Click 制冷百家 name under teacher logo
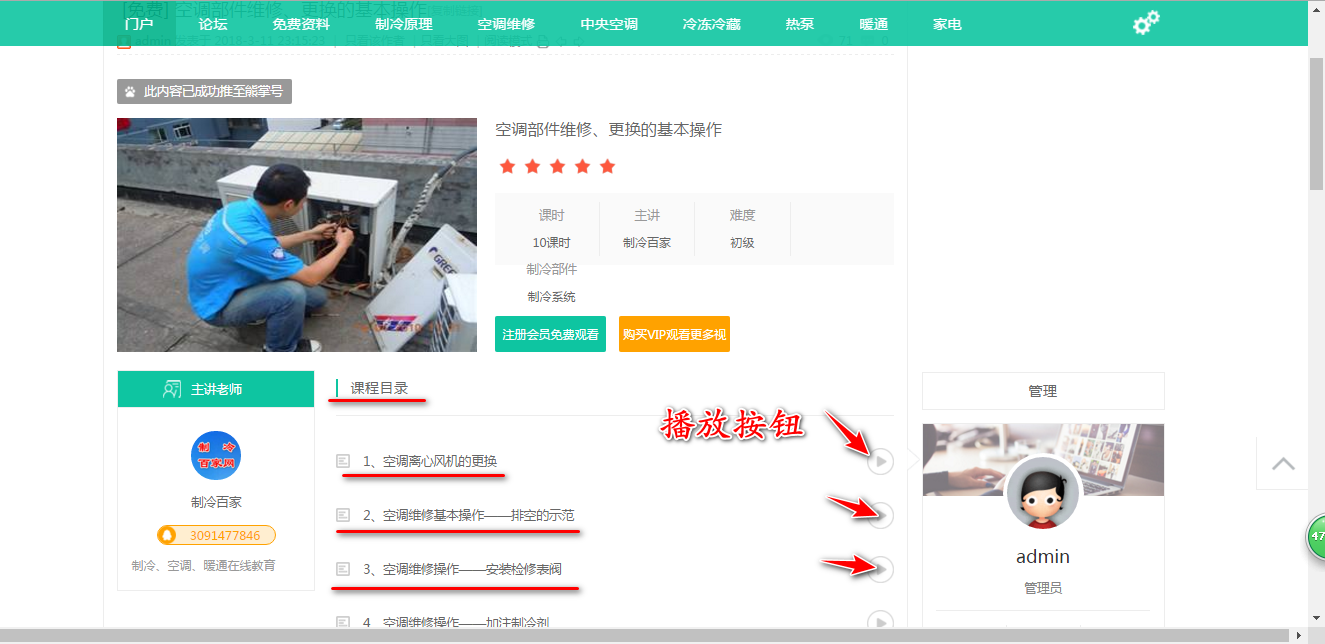 pyautogui.click(x=216, y=502)
